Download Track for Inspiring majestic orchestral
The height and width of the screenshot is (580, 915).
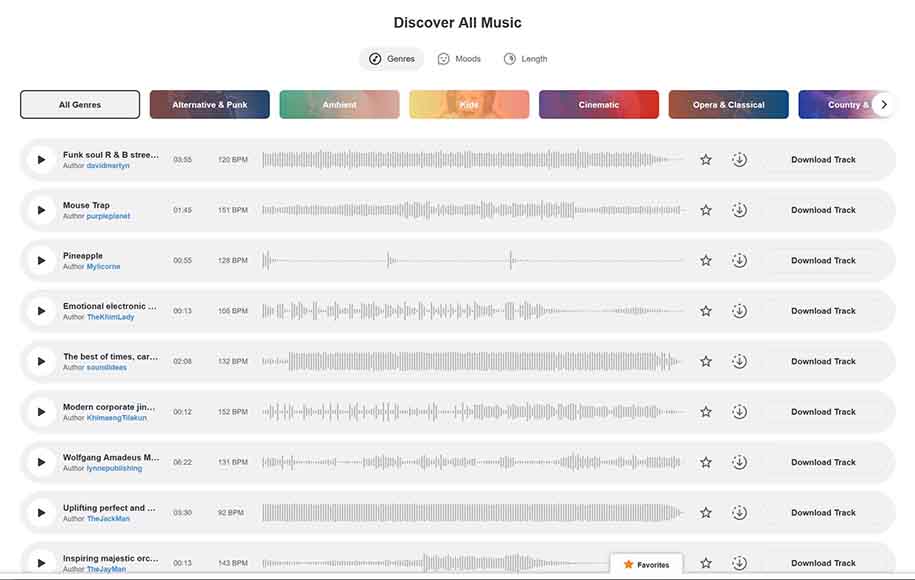(823, 563)
